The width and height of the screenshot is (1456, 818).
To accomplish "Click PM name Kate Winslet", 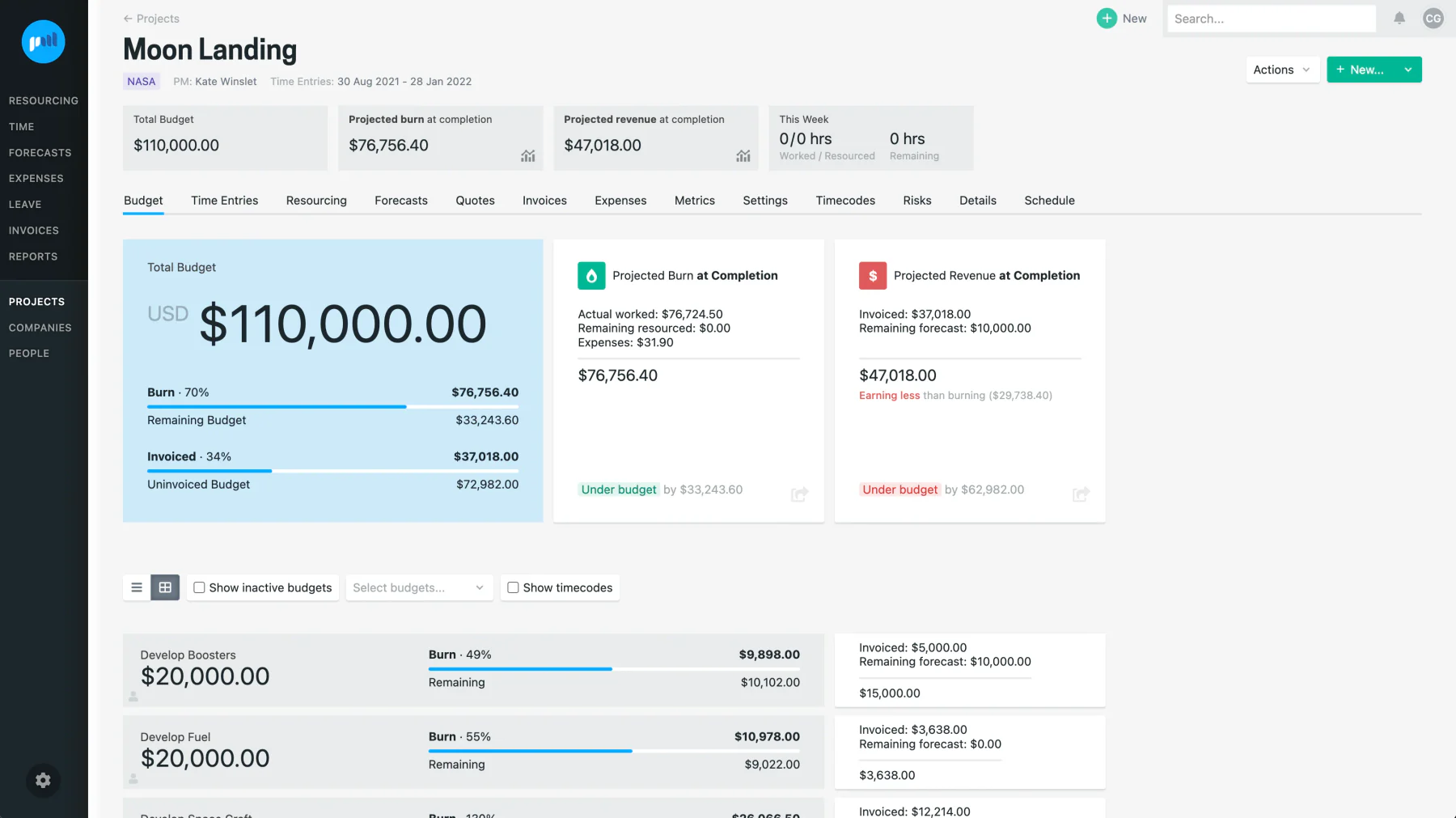I will click(x=226, y=81).
